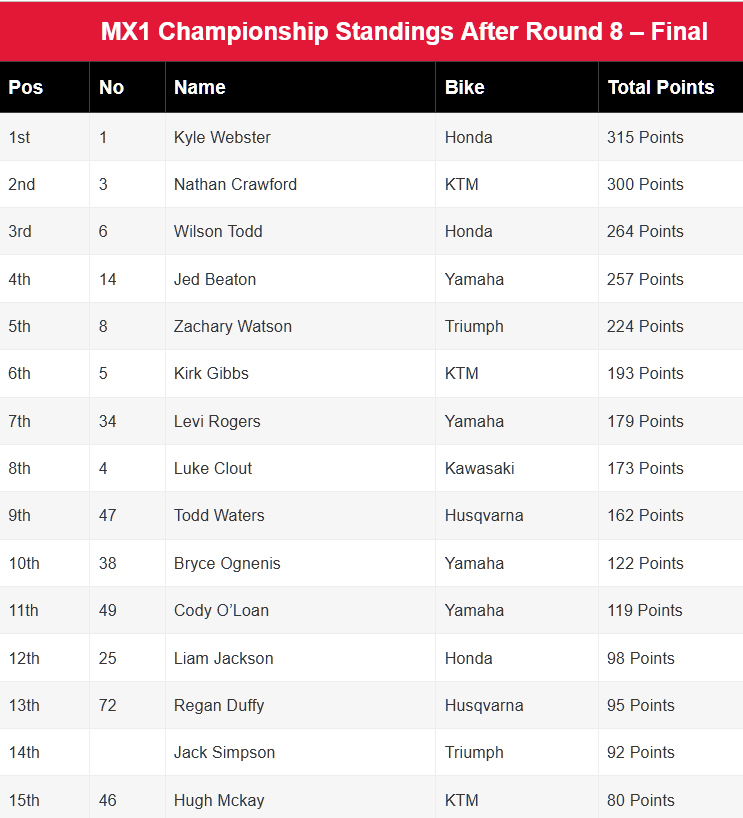
Task: Click the Triumph cell for Zachary Watson
Action: [x=474, y=326]
